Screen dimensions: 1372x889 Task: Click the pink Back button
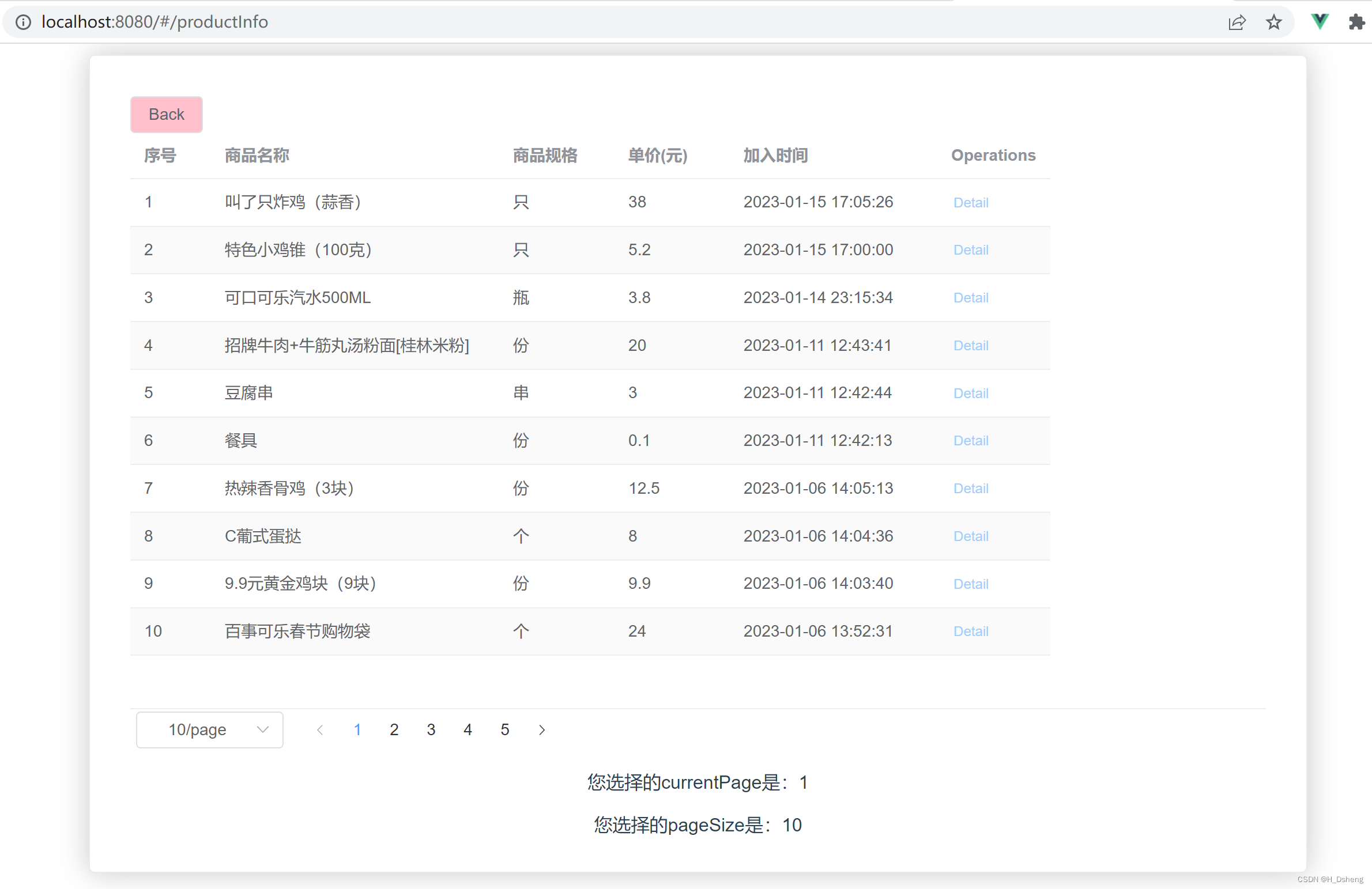point(167,115)
